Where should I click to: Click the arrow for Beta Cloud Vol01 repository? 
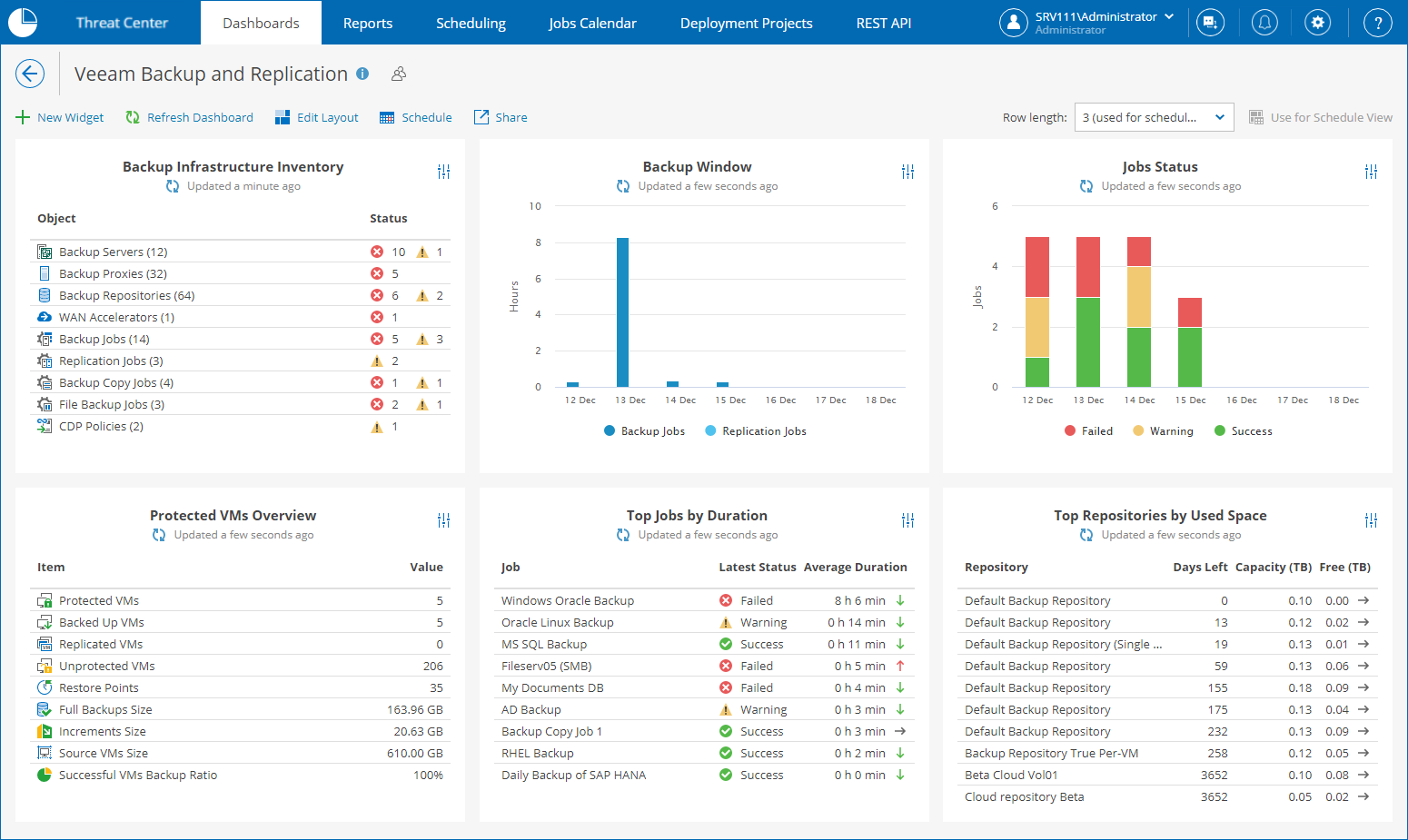click(1363, 775)
